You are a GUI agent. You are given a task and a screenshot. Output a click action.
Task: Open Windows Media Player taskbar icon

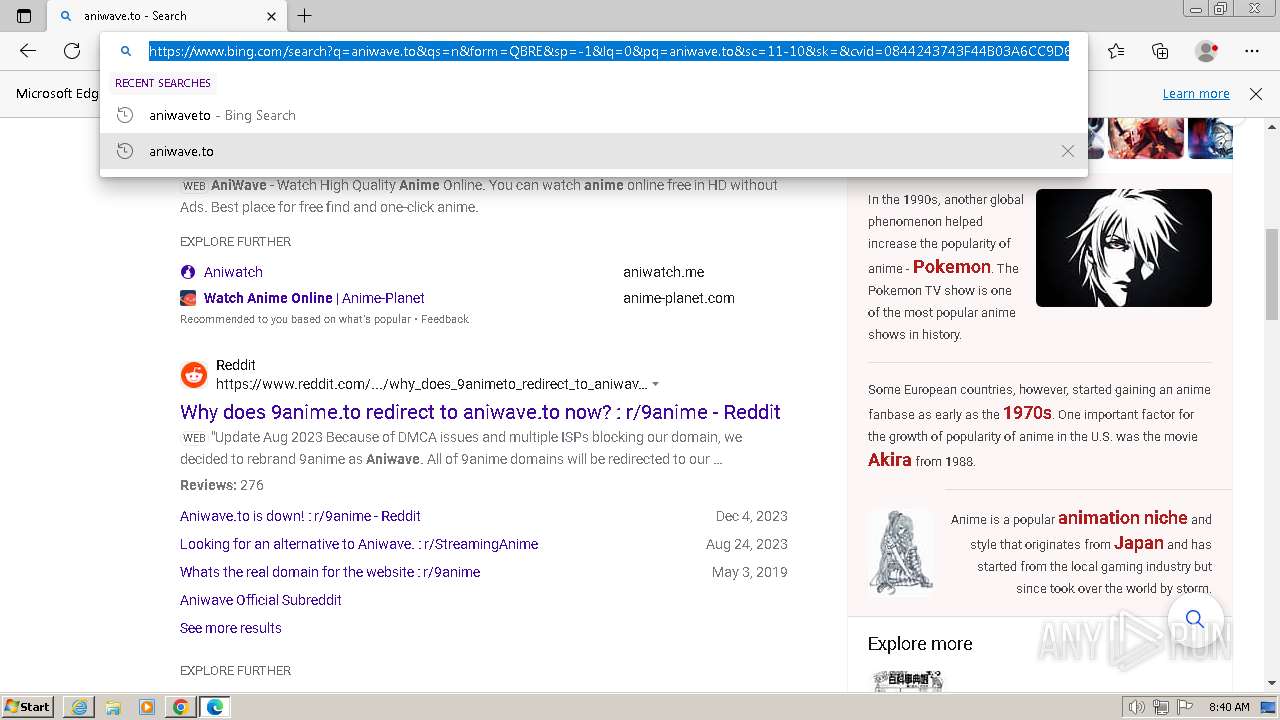click(147, 707)
